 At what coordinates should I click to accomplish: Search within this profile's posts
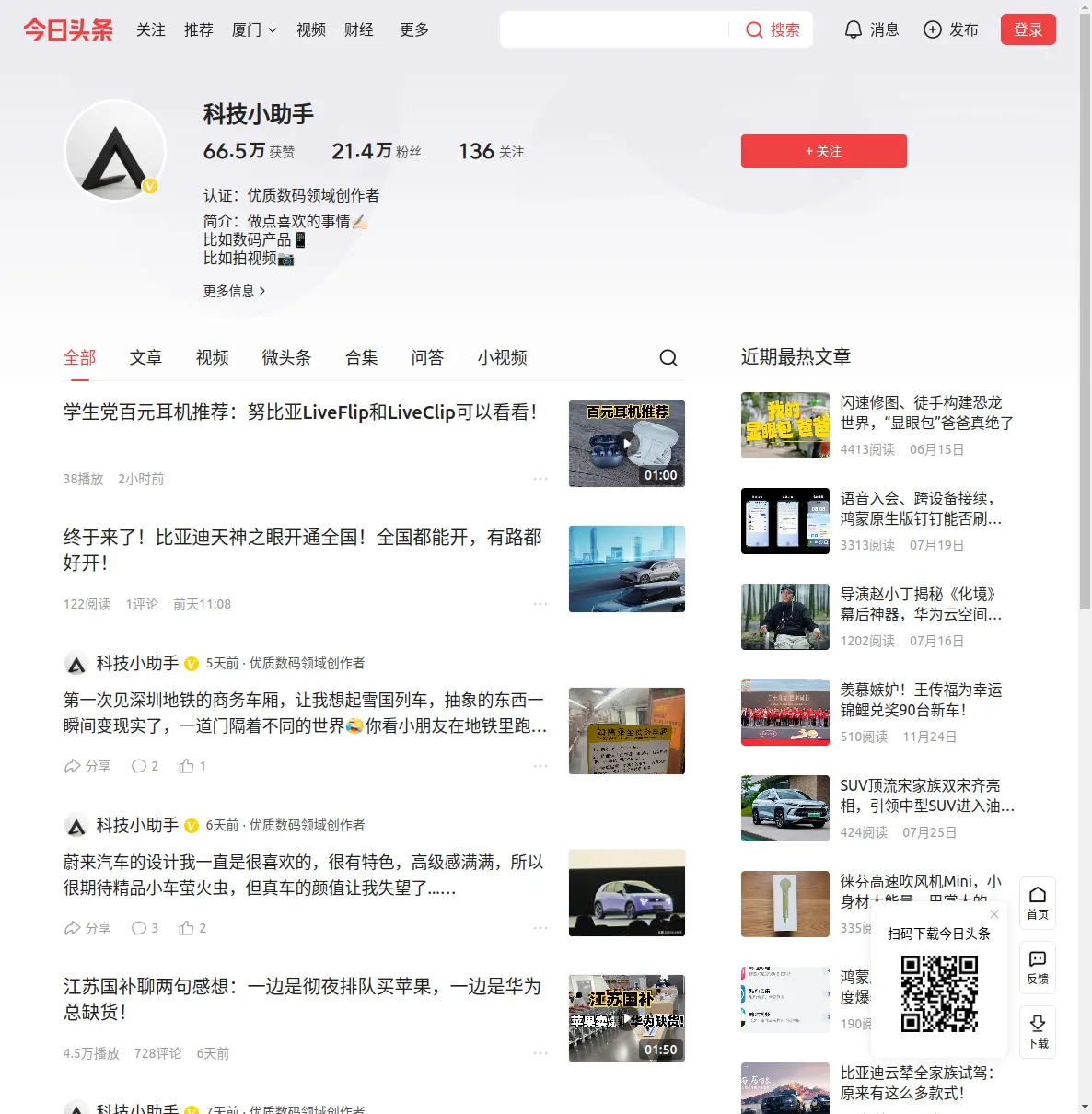pos(668,357)
